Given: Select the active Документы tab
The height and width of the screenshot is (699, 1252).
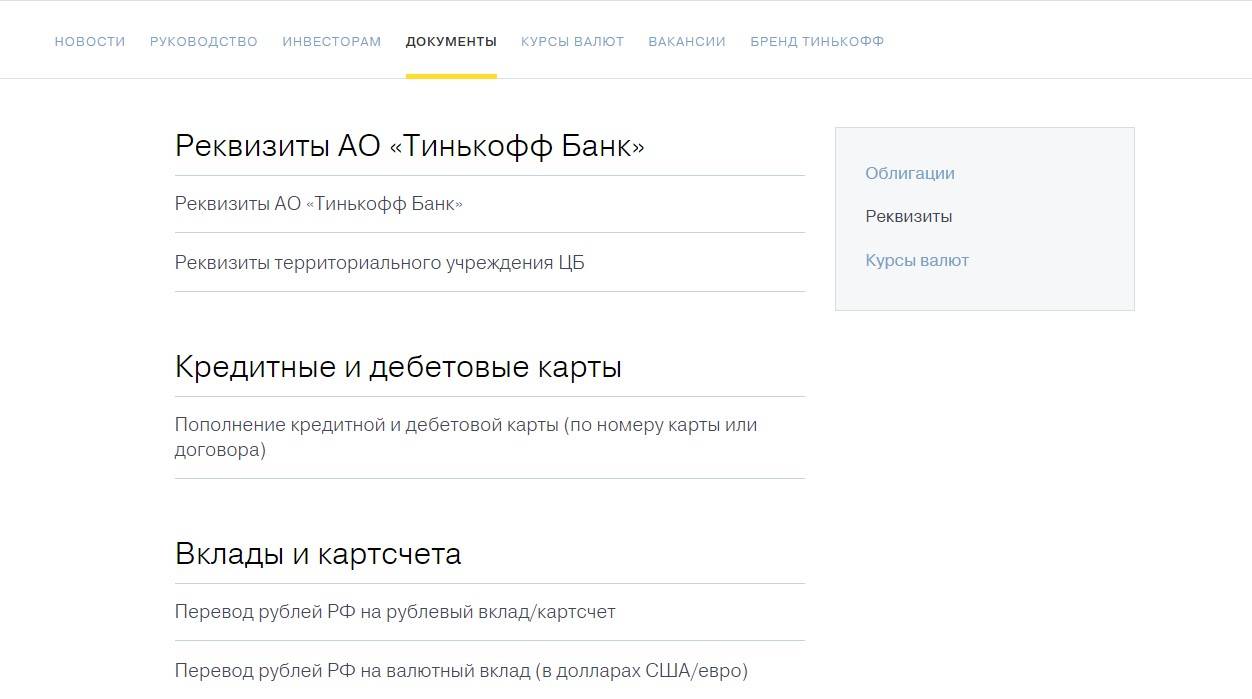Looking at the screenshot, I should (x=451, y=42).
